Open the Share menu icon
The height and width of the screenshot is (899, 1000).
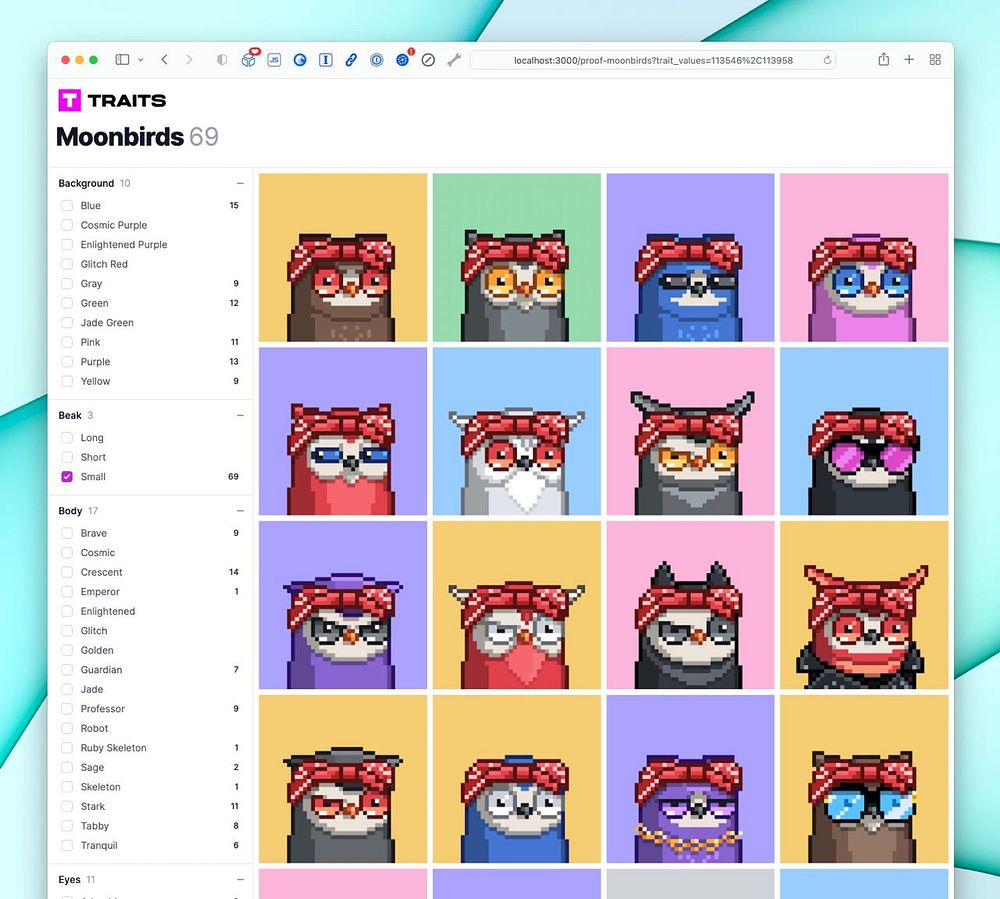coord(883,59)
